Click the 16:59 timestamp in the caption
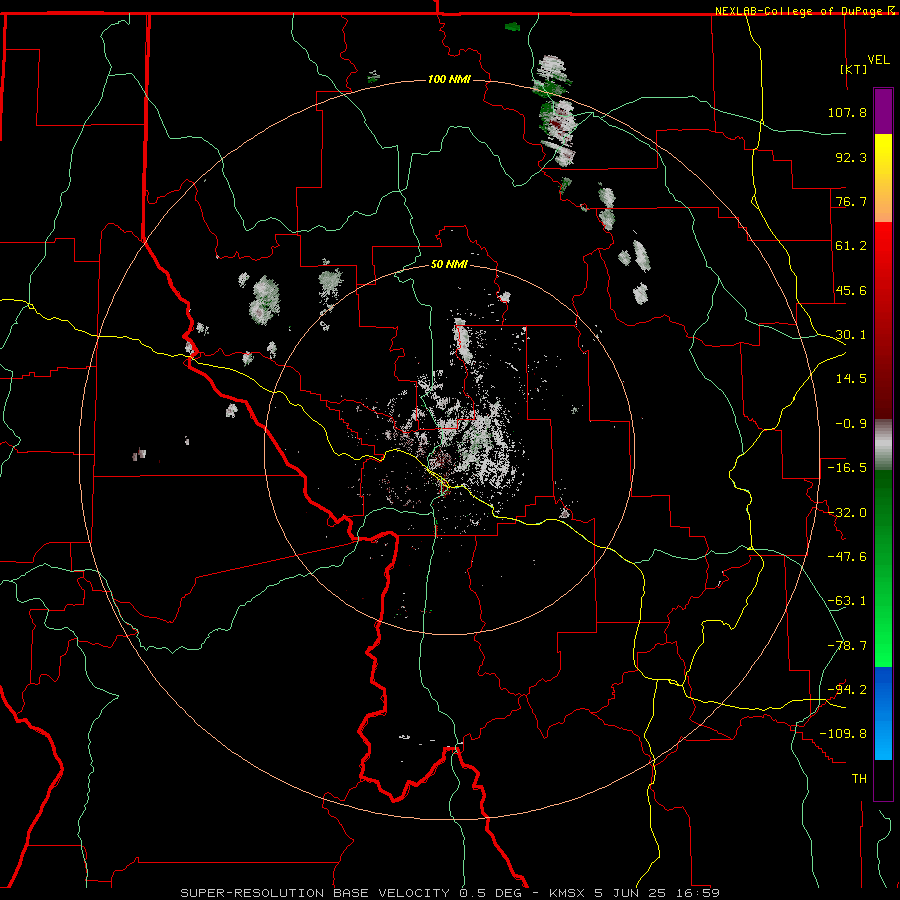 (700, 893)
